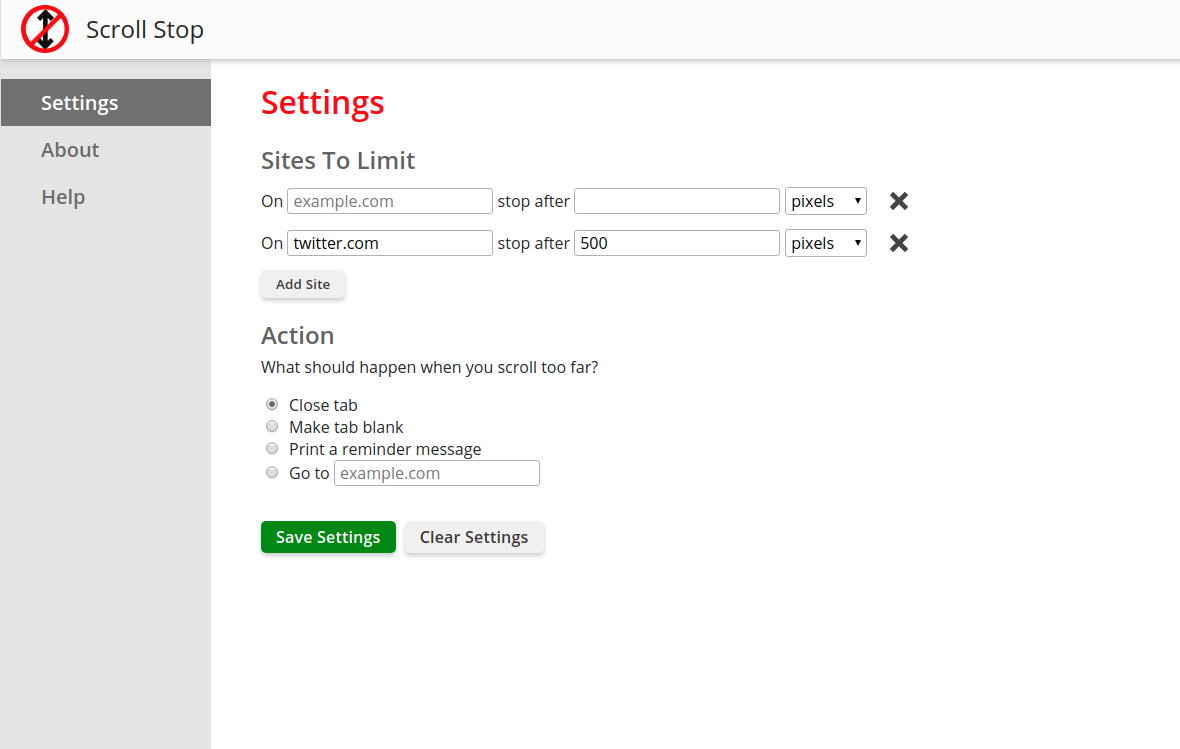Viewport: 1180px width, 749px height.
Task: Click the Clear Settings button
Action: tap(474, 537)
